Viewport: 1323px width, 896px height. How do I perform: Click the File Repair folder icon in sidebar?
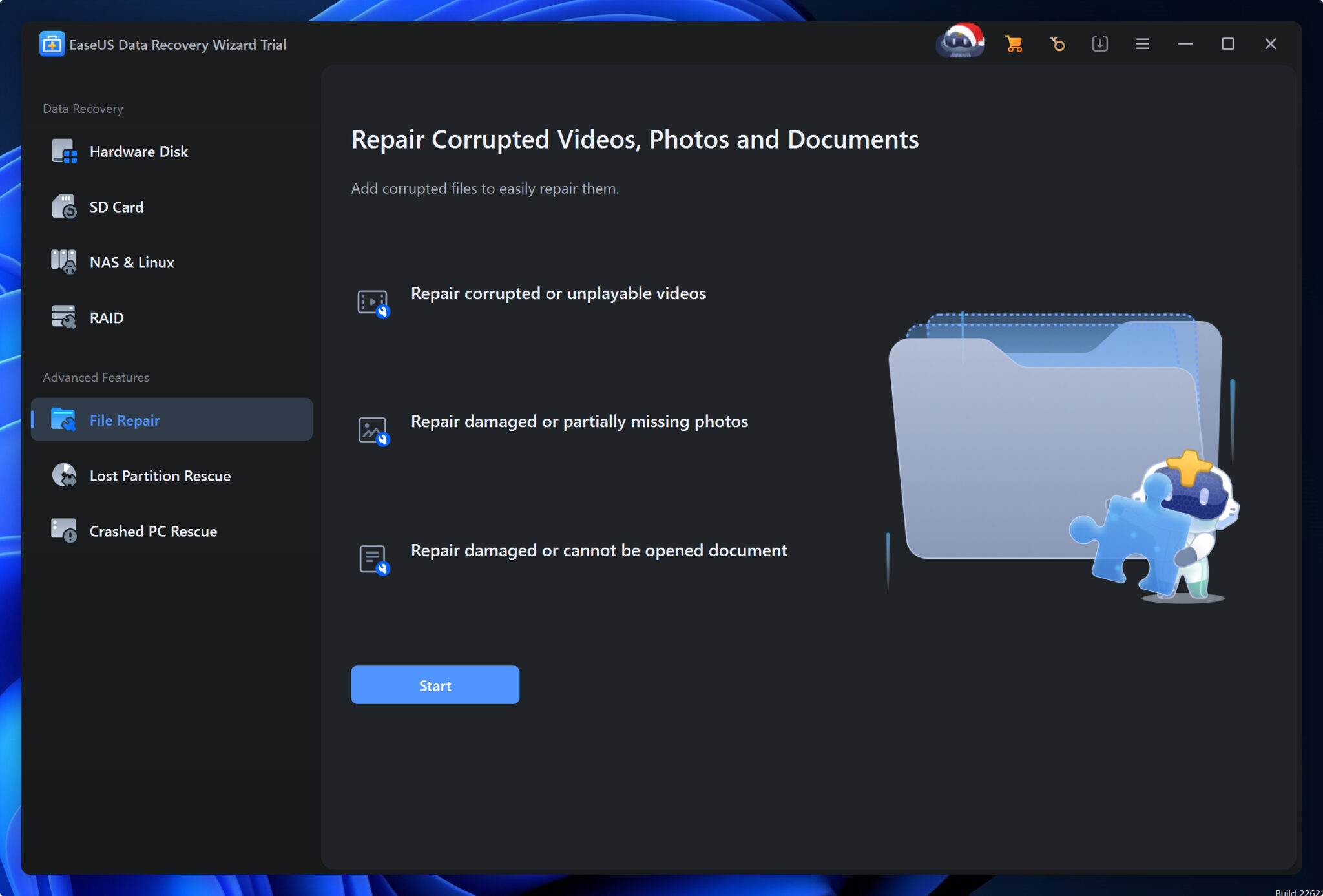pos(64,419)
